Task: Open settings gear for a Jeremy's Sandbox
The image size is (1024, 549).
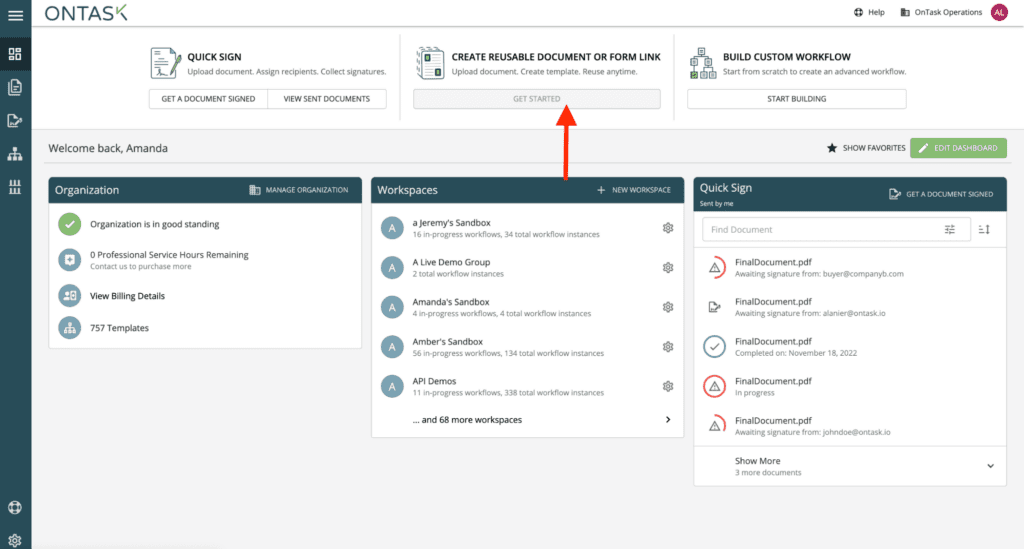Action: click(x=667, y=228)
